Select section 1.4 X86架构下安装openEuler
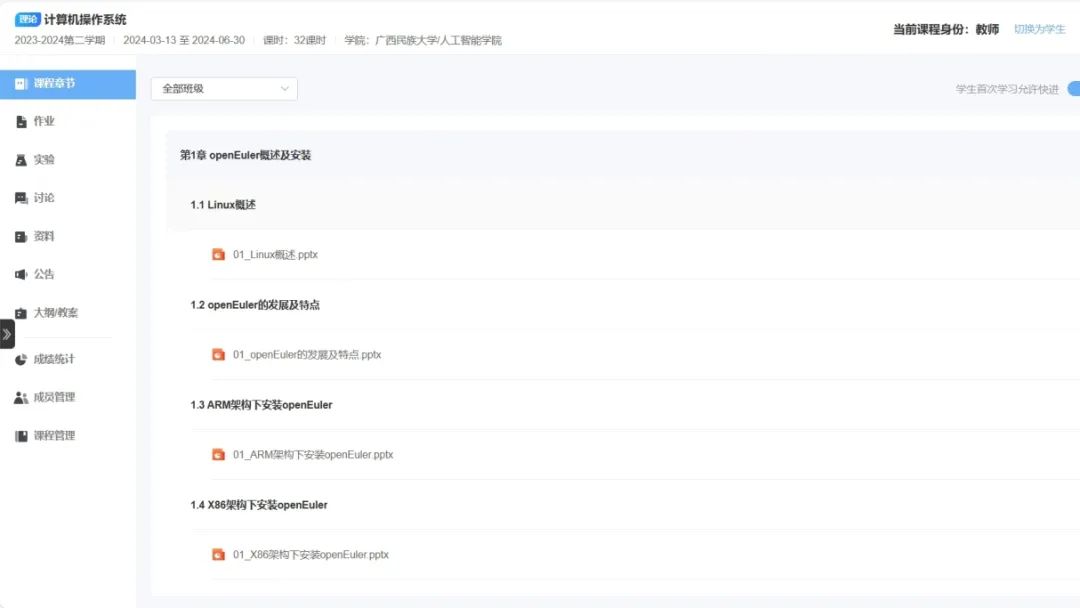 click(x=259, y=505)
